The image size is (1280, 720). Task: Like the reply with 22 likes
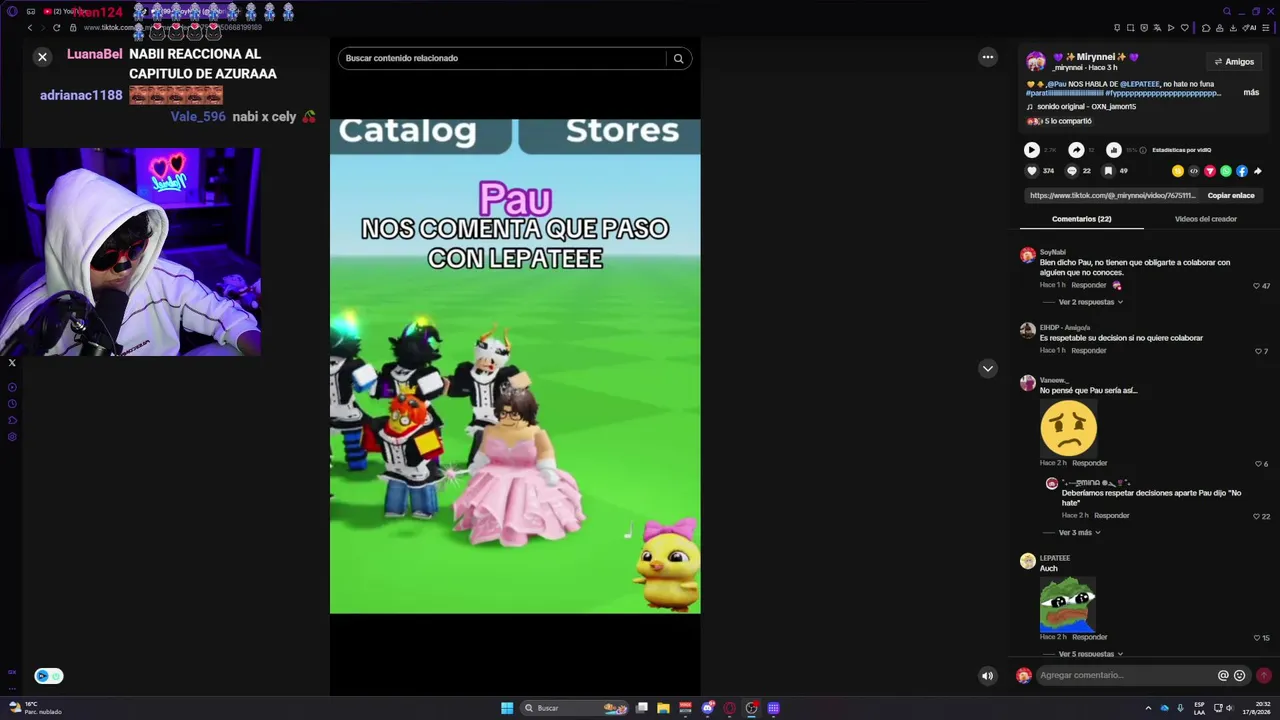(1257, 516)
